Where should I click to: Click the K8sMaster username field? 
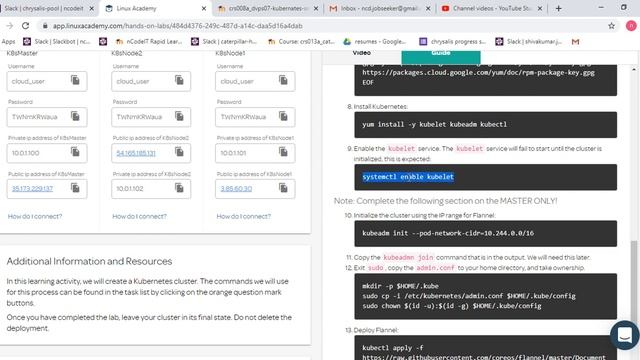coord(47,81)
